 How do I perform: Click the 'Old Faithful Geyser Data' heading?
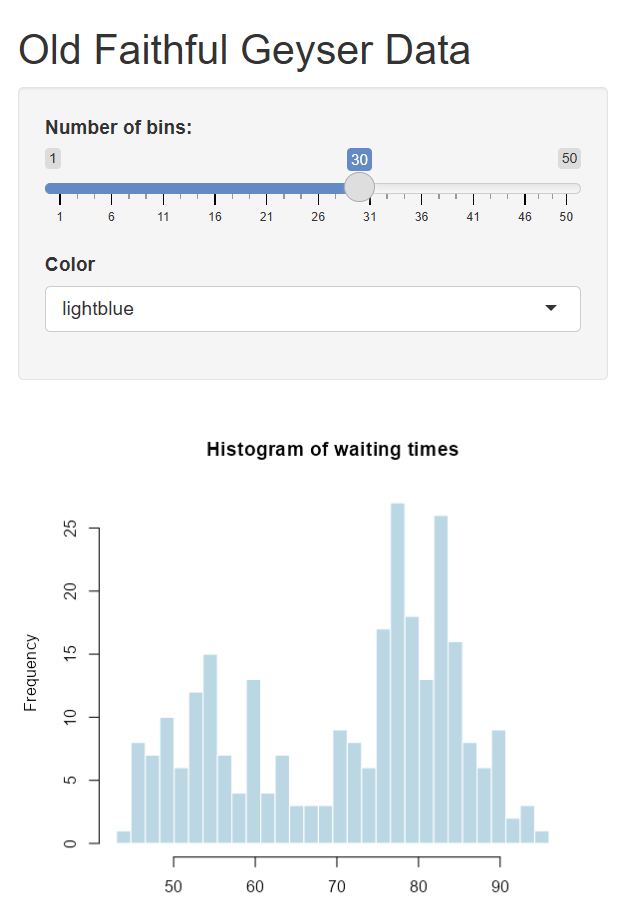tap(244, 49)
